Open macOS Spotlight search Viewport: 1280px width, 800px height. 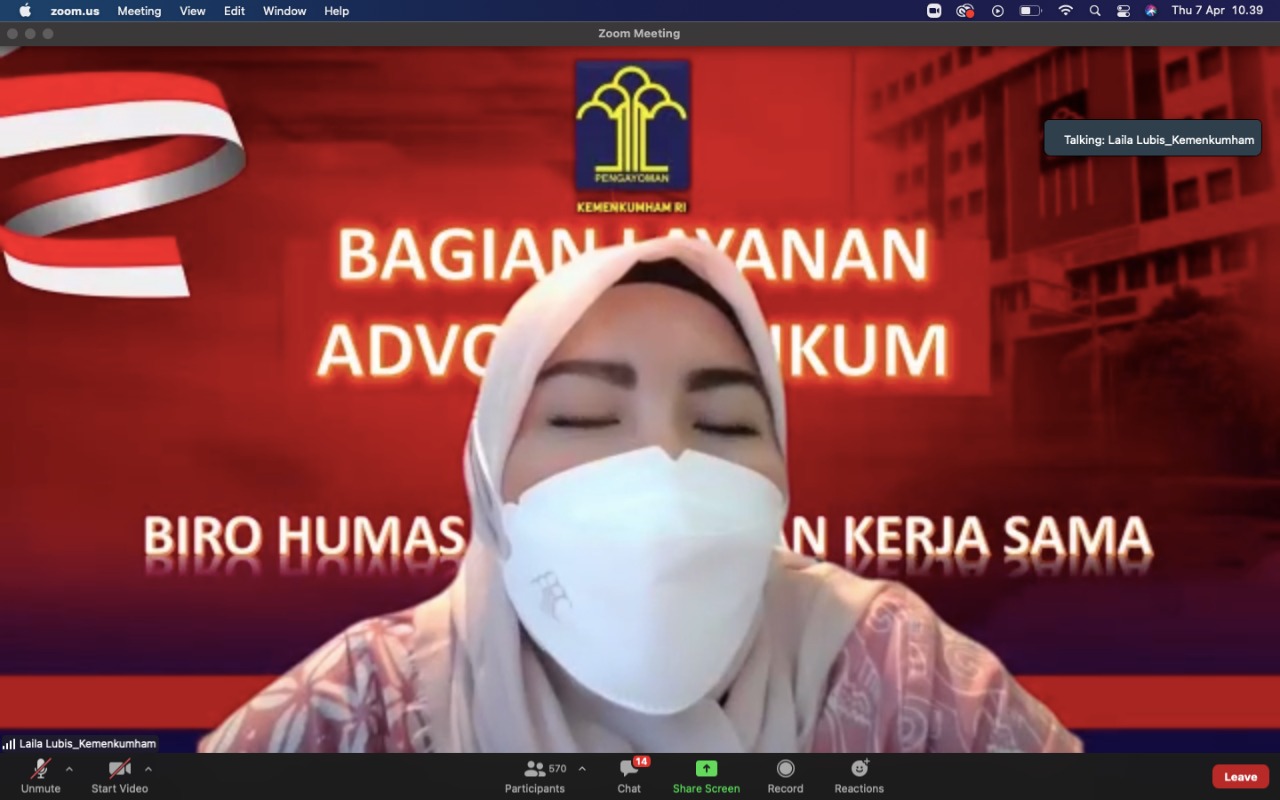click(x=1095, y=11)
